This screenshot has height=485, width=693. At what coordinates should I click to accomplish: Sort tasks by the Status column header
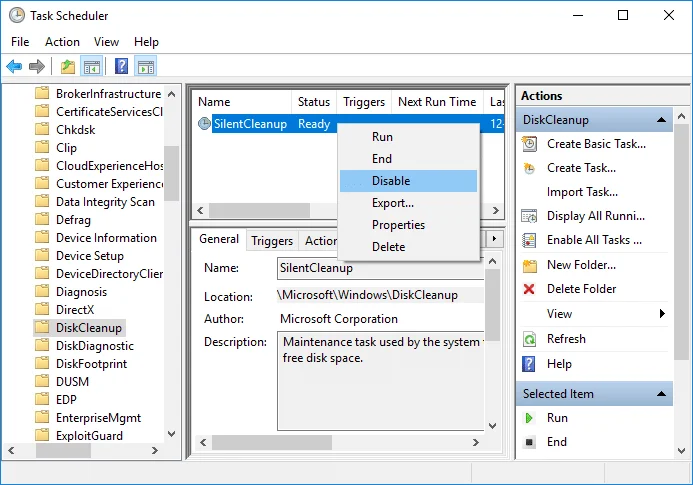tap(314, 102)
